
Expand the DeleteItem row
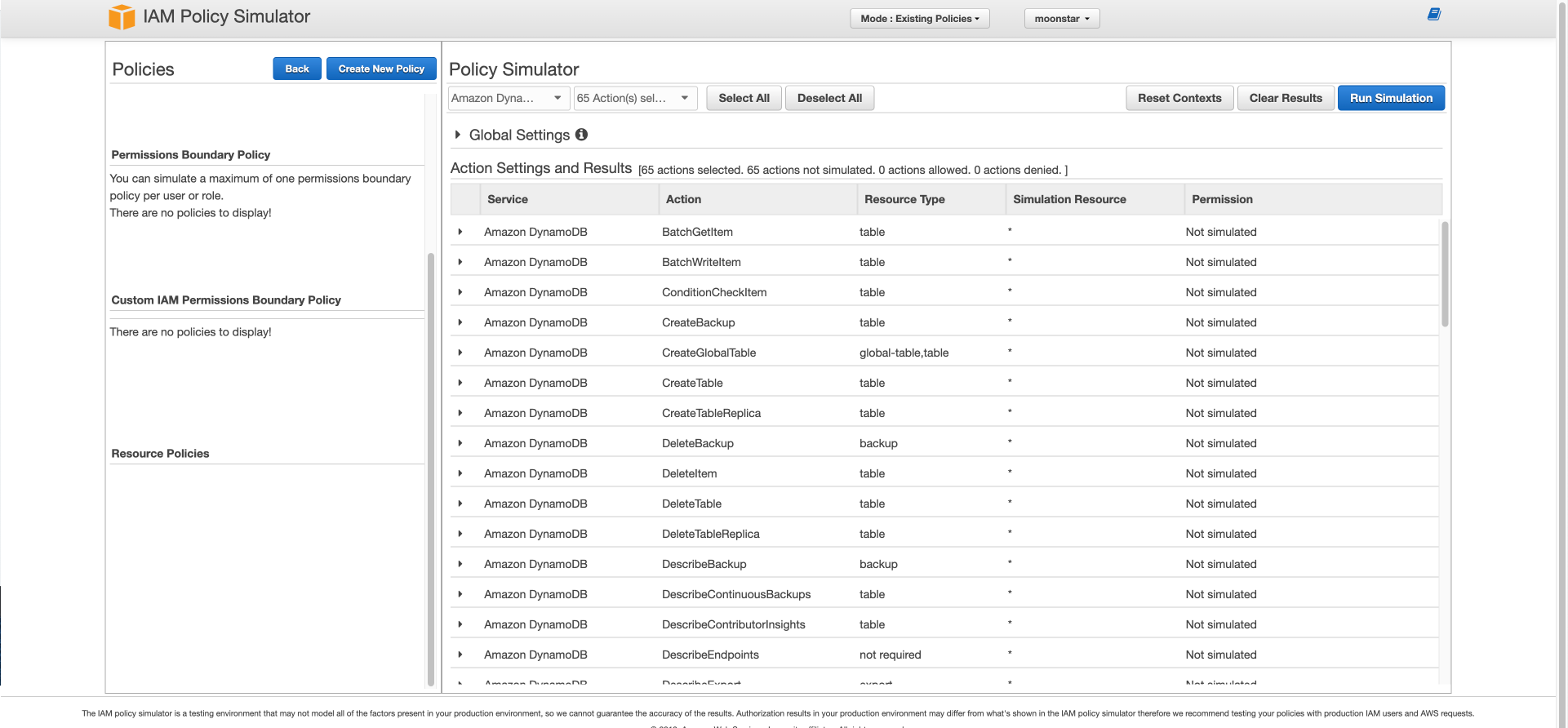(x=460, y=473)
